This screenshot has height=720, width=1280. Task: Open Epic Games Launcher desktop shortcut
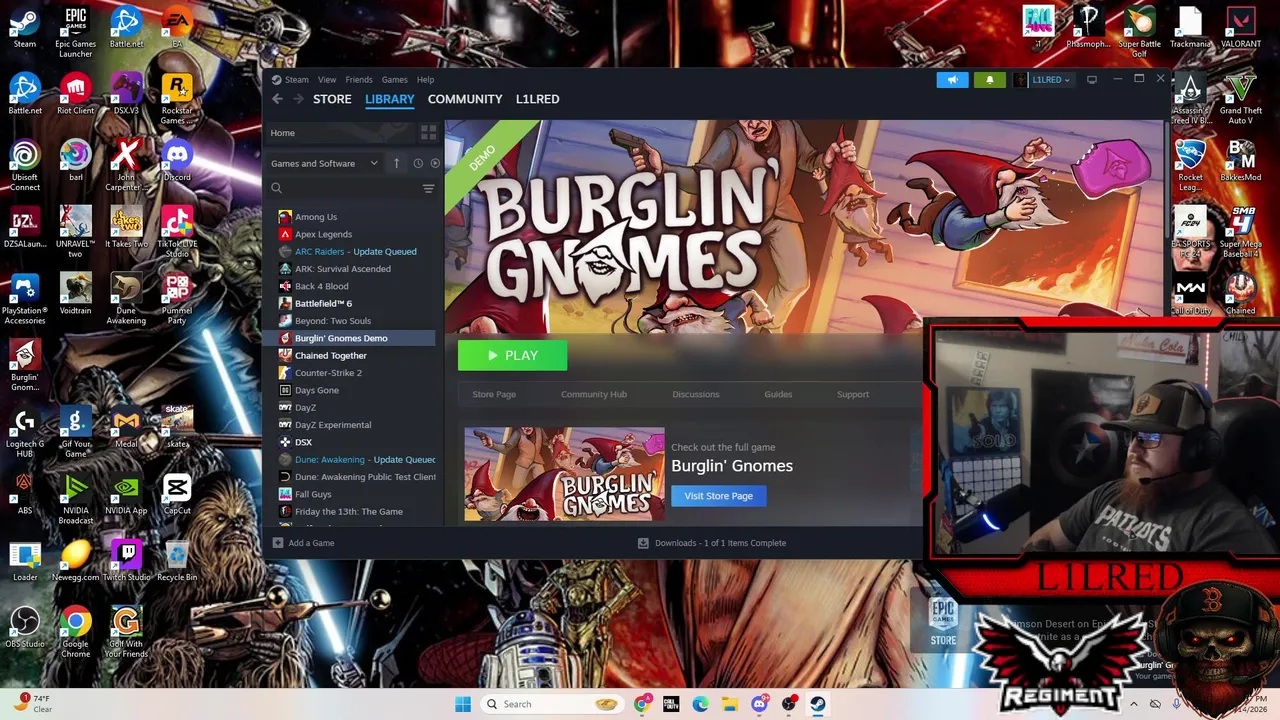tap(75, 32)
